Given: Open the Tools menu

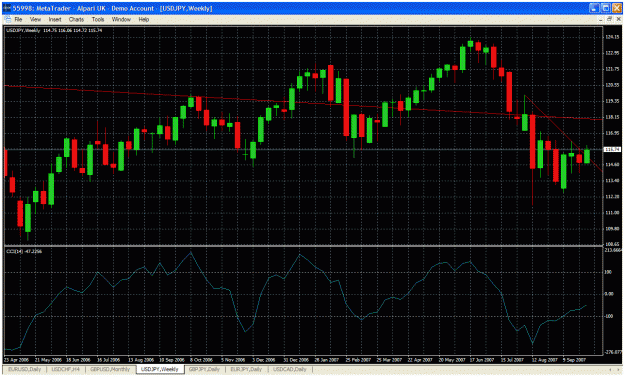Looking at the screenshot, I should pos(98,19).
